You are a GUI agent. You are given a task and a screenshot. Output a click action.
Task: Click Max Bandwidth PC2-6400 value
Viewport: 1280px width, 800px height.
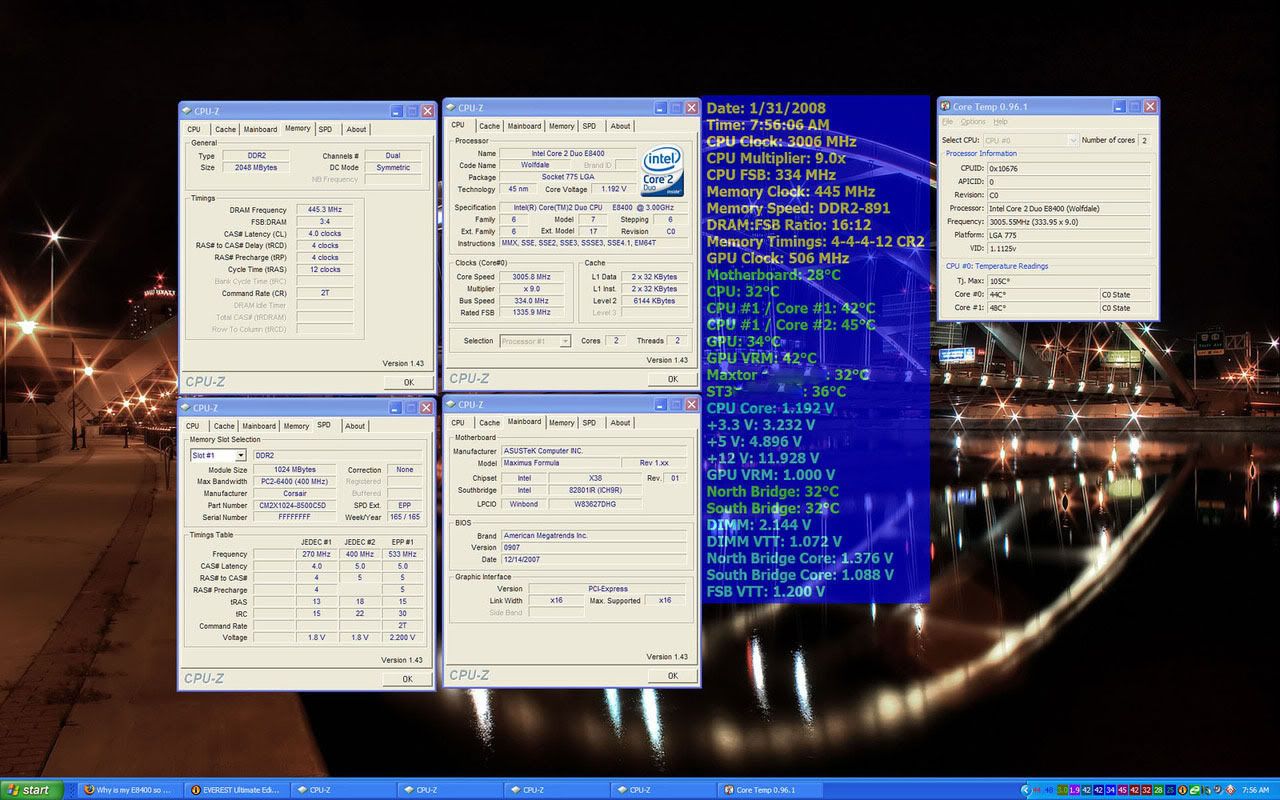tap(296, 482)
